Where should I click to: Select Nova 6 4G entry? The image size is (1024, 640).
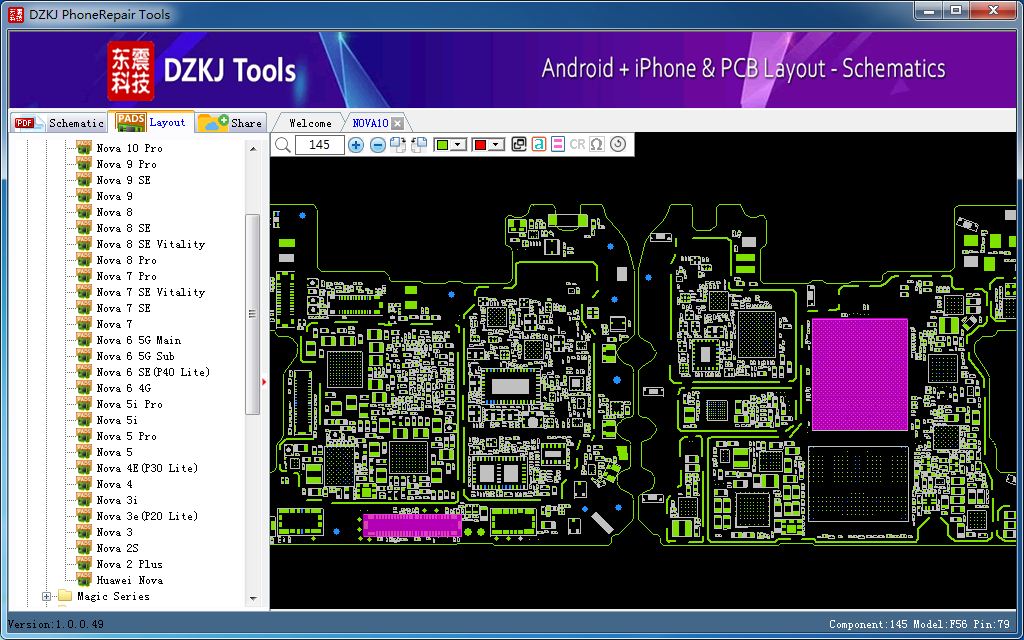click(123, 388)
